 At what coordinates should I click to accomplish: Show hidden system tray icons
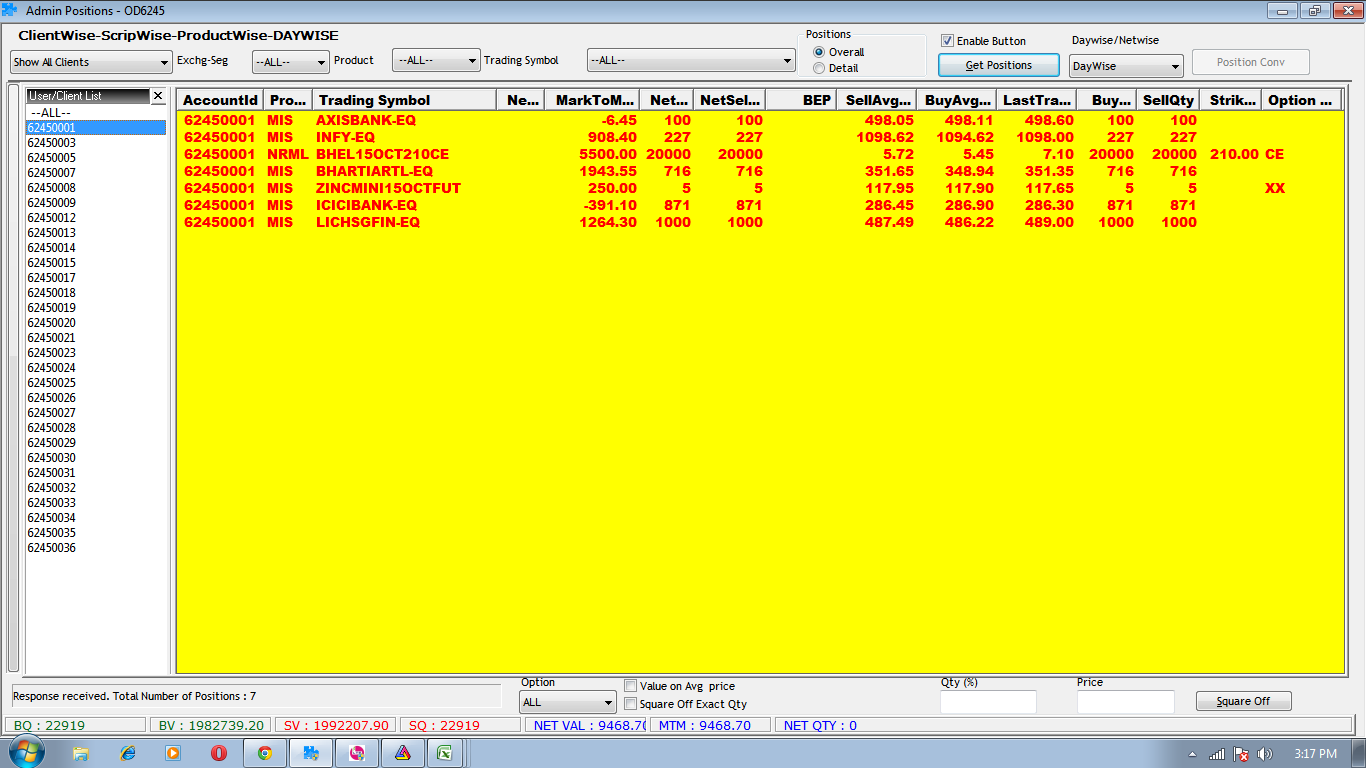(1192, 754)
